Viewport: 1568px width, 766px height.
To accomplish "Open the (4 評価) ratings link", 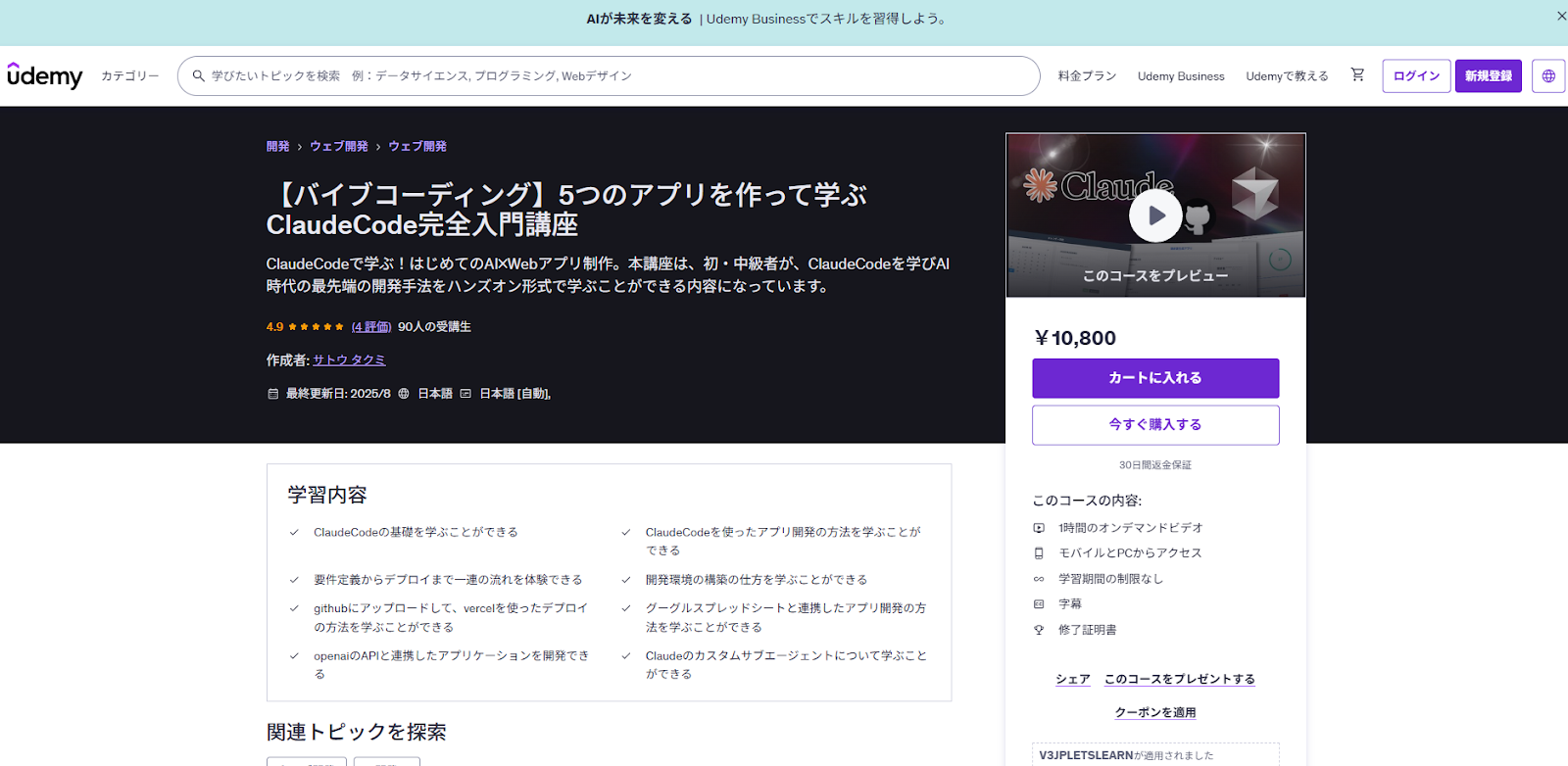I will pos(371,327).
